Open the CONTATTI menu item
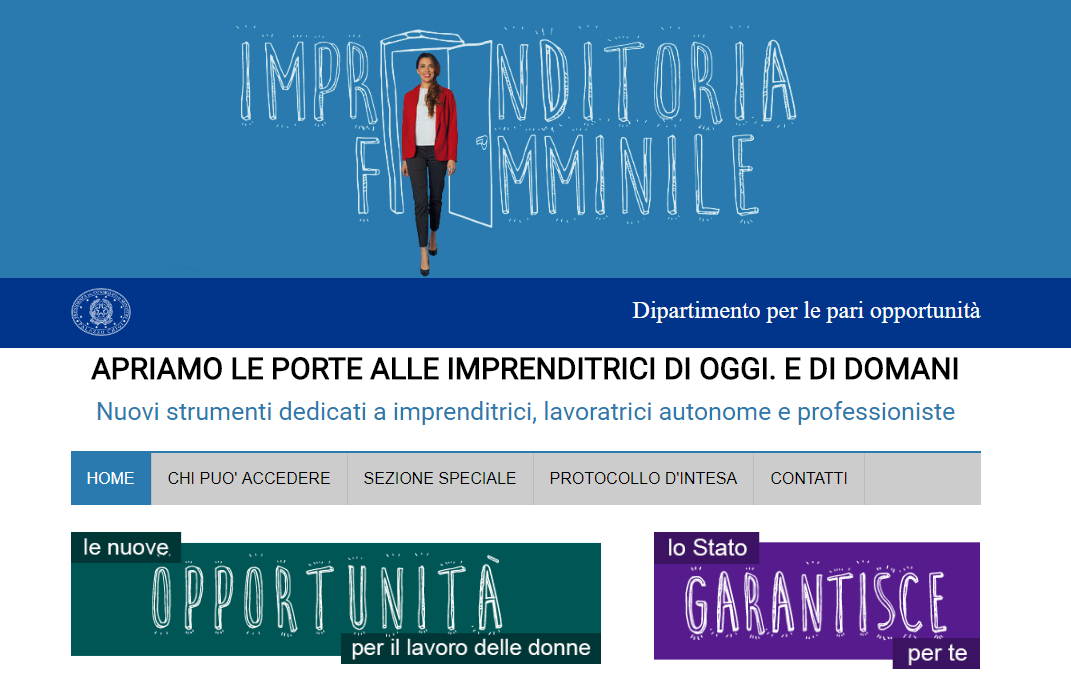The width and height of the screenshot is (1071, 679). coord(809,478)
